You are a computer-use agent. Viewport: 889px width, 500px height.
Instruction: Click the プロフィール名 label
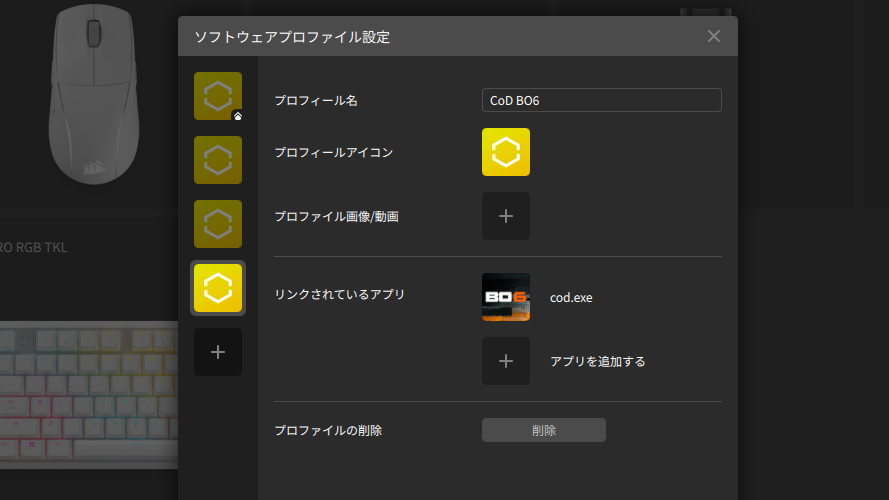(316, 101)
